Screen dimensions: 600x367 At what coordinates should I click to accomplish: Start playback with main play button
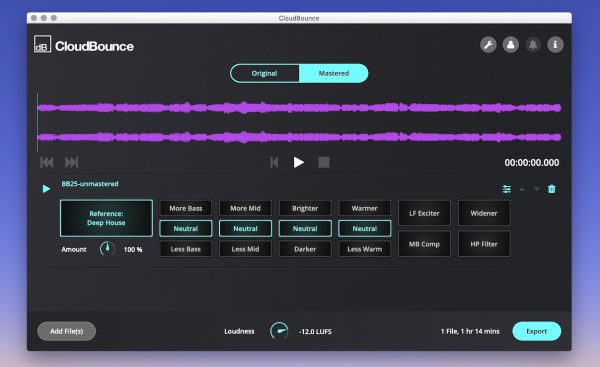pos(298,162)
